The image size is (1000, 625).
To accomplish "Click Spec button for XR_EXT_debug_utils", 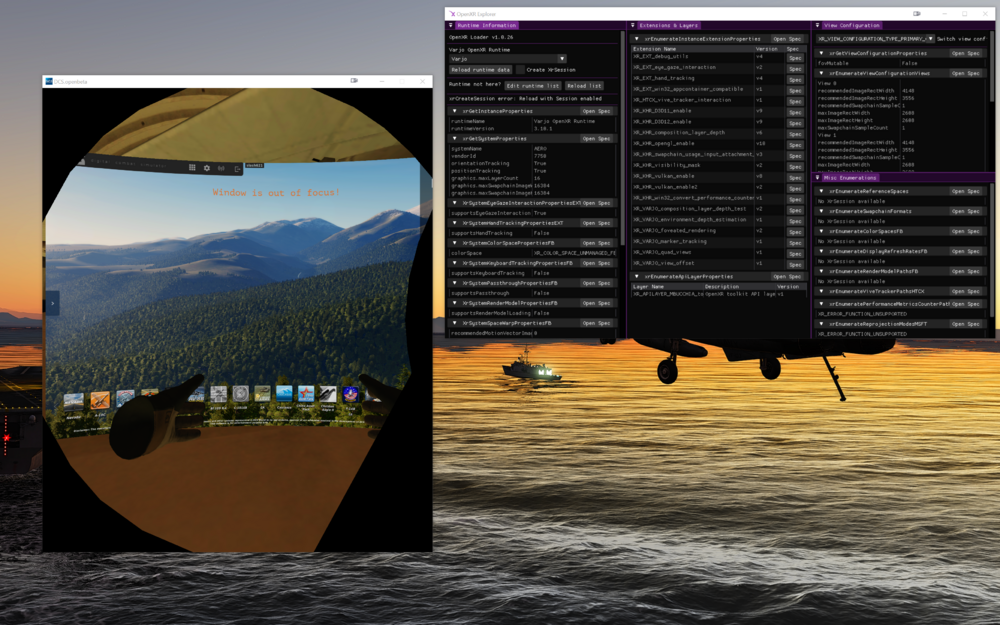I will click(795, 58).
